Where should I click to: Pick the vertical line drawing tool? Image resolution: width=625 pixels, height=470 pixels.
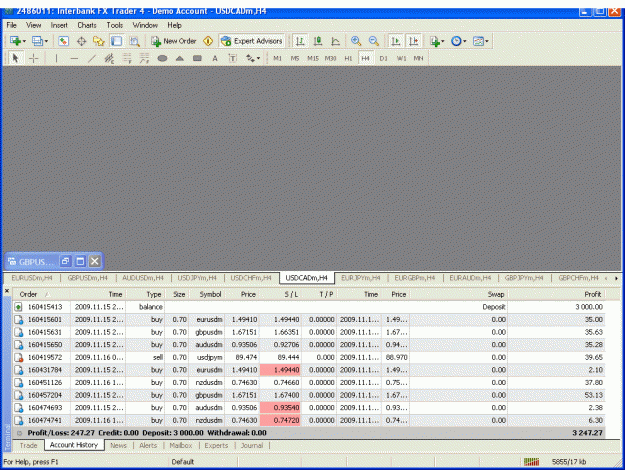pos(56,58)
